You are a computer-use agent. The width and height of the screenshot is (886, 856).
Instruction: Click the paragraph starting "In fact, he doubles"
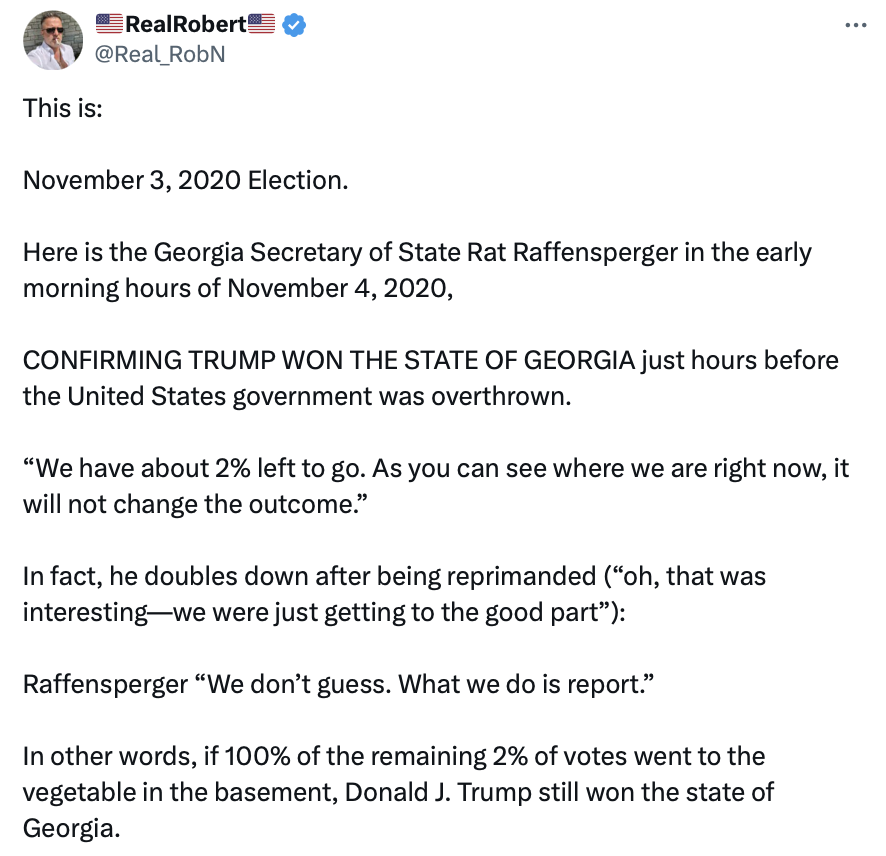click(x=394, y=575)
